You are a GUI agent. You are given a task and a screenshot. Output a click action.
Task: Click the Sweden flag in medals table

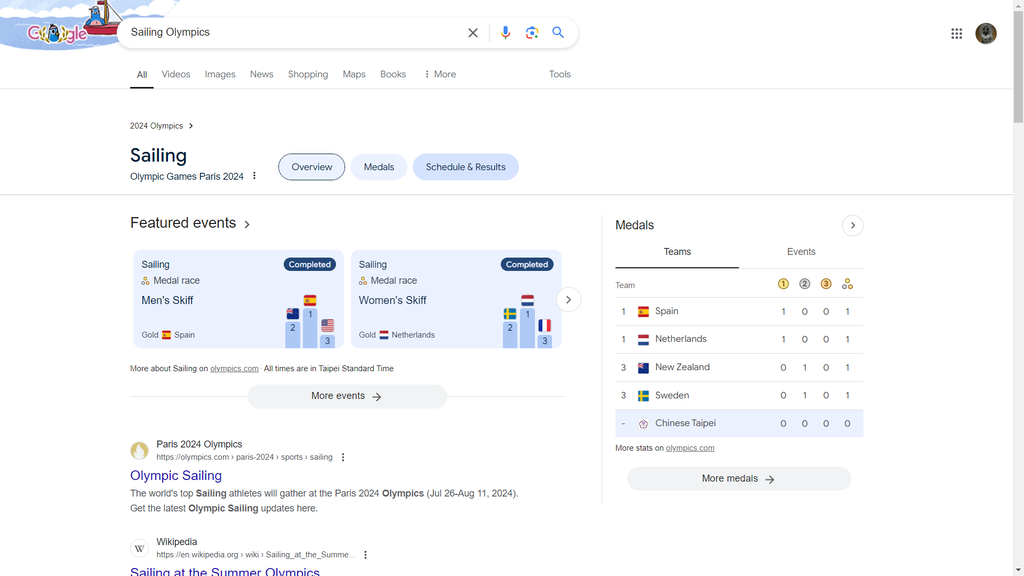[643, 396]
